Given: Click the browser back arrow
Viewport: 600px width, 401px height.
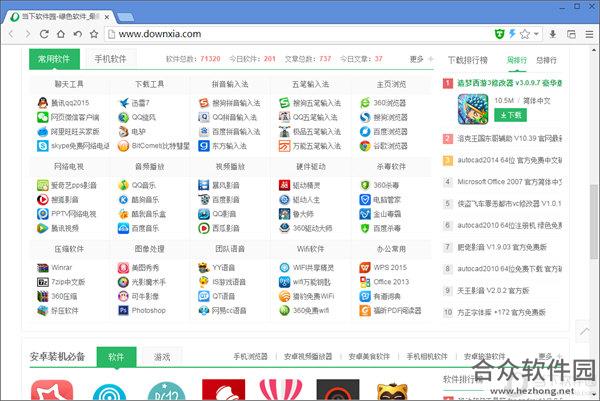Looking at the screenshot, I should [x=11, y=34].
